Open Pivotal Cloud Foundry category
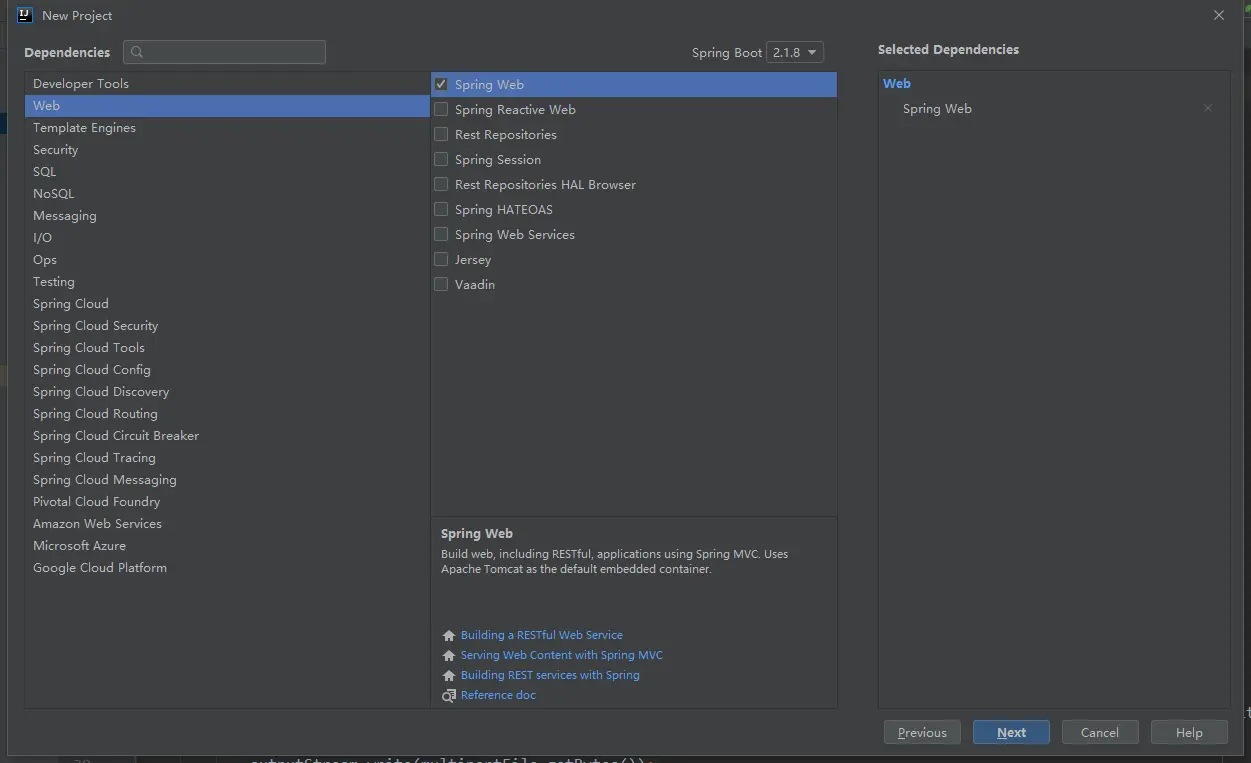Screen dimensions: 1251x763 tap(227, 502)
